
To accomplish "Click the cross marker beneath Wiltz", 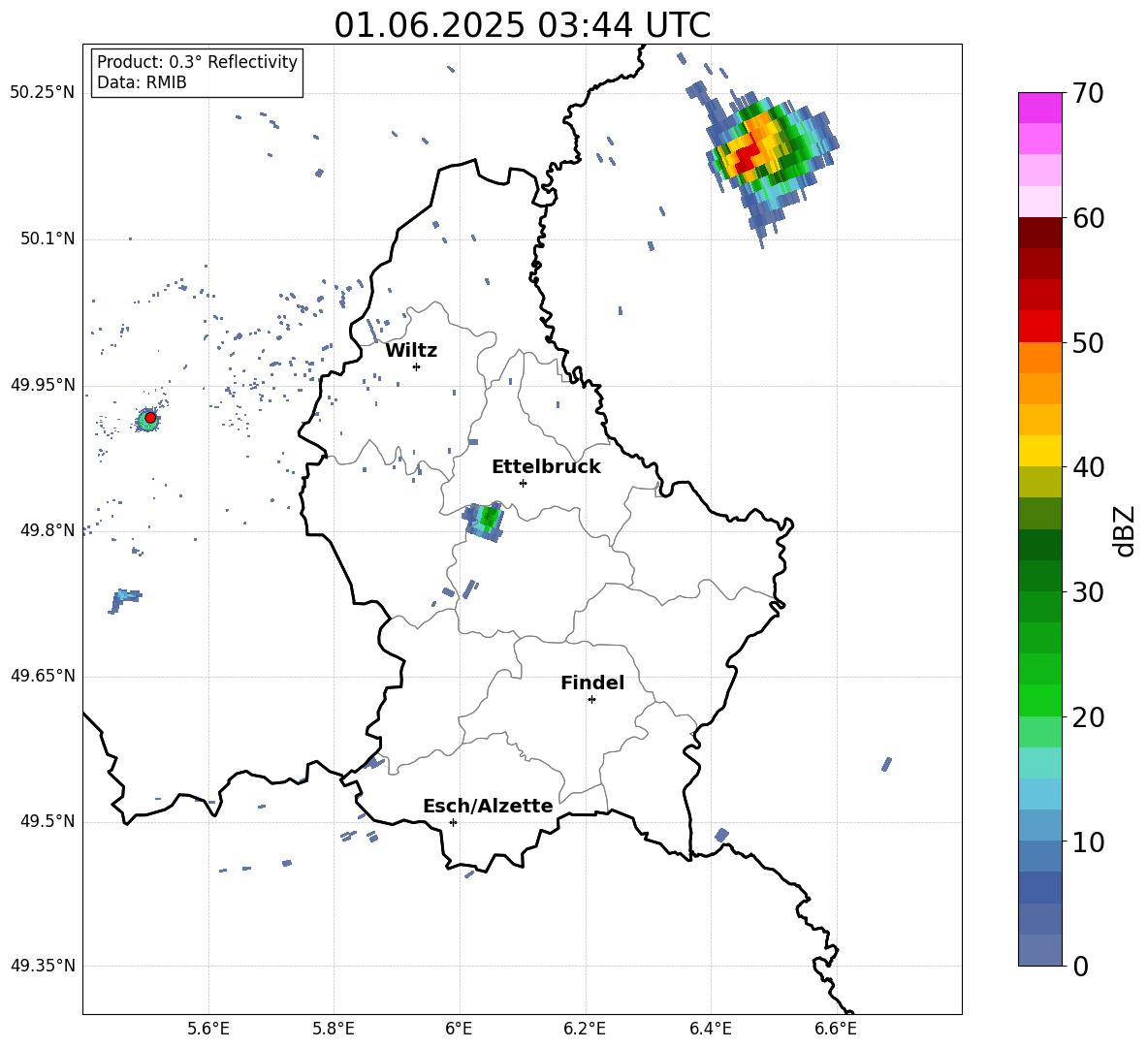I will pos(416,366).
